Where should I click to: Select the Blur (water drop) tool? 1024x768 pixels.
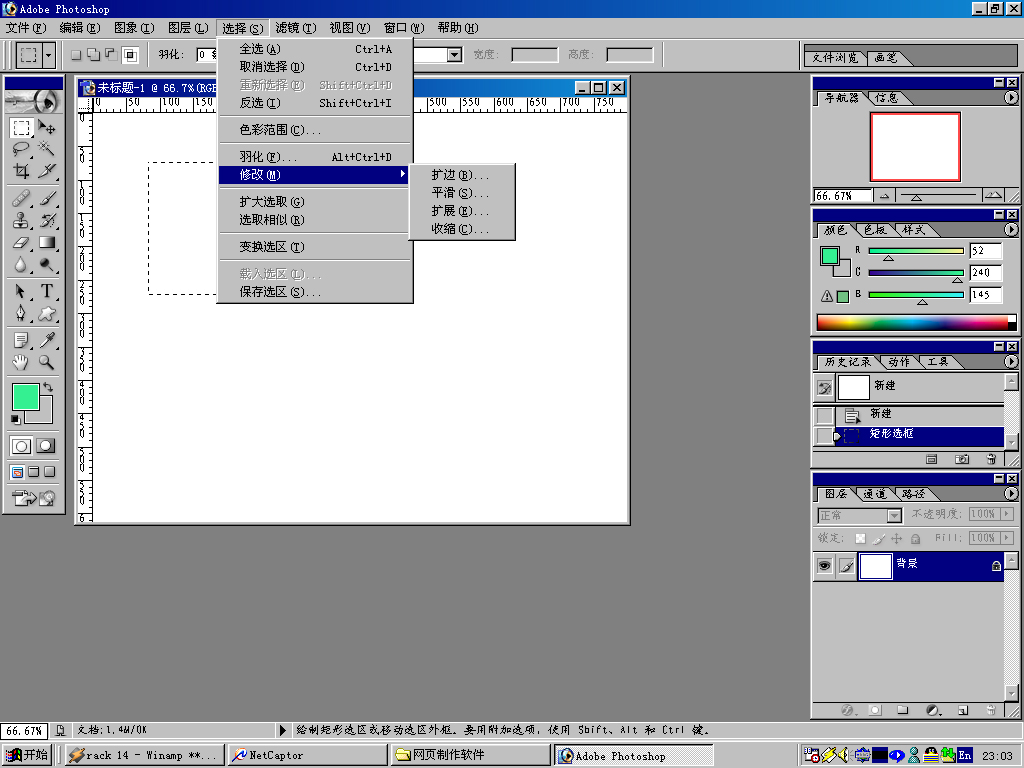pos(22,264)
